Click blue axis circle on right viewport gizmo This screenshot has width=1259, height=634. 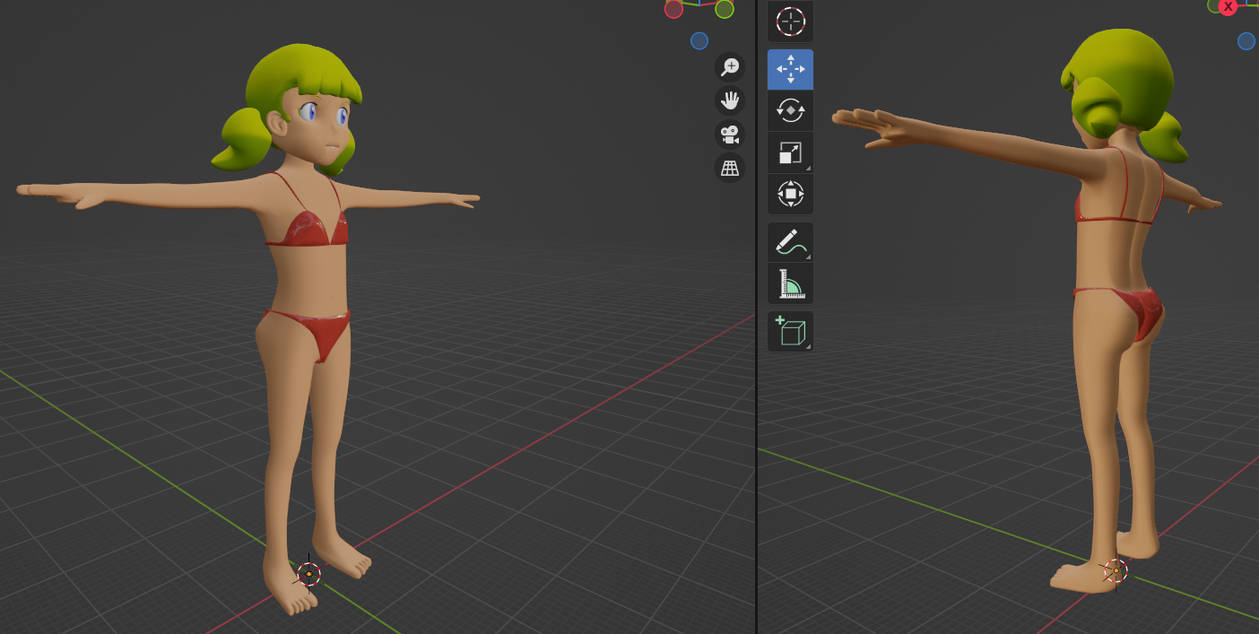pyautogui.click(x=1246, y=41)
